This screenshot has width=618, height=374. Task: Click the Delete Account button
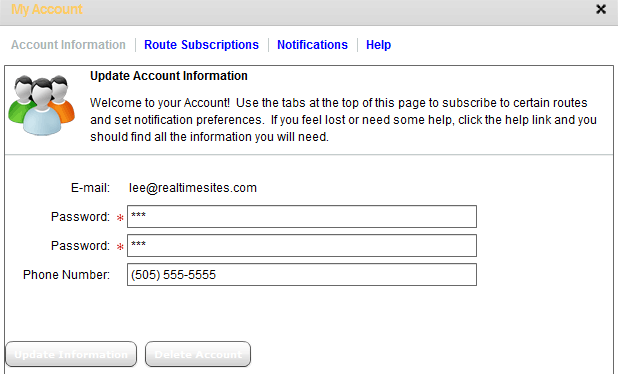(198, 354)
